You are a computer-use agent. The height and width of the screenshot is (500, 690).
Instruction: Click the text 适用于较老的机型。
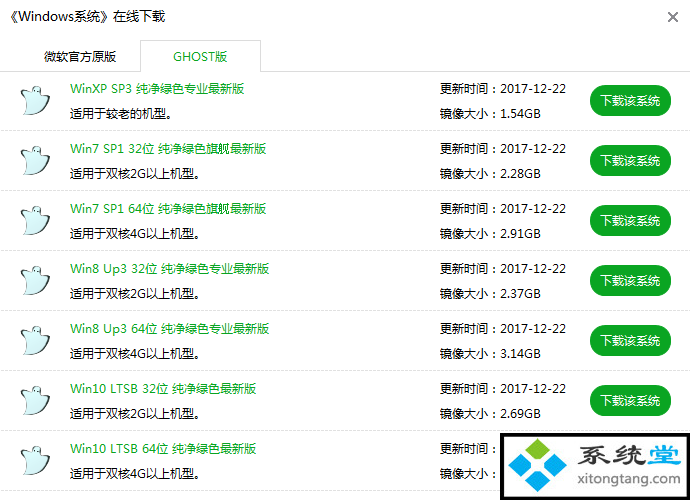click(121, 114)
